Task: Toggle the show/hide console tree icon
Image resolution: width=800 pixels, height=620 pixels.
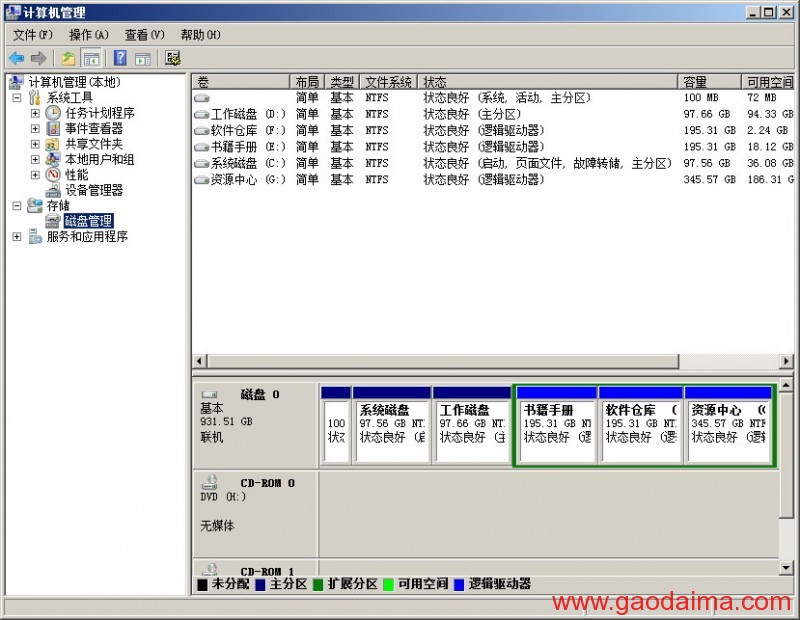Action: (x=91, y=58)
